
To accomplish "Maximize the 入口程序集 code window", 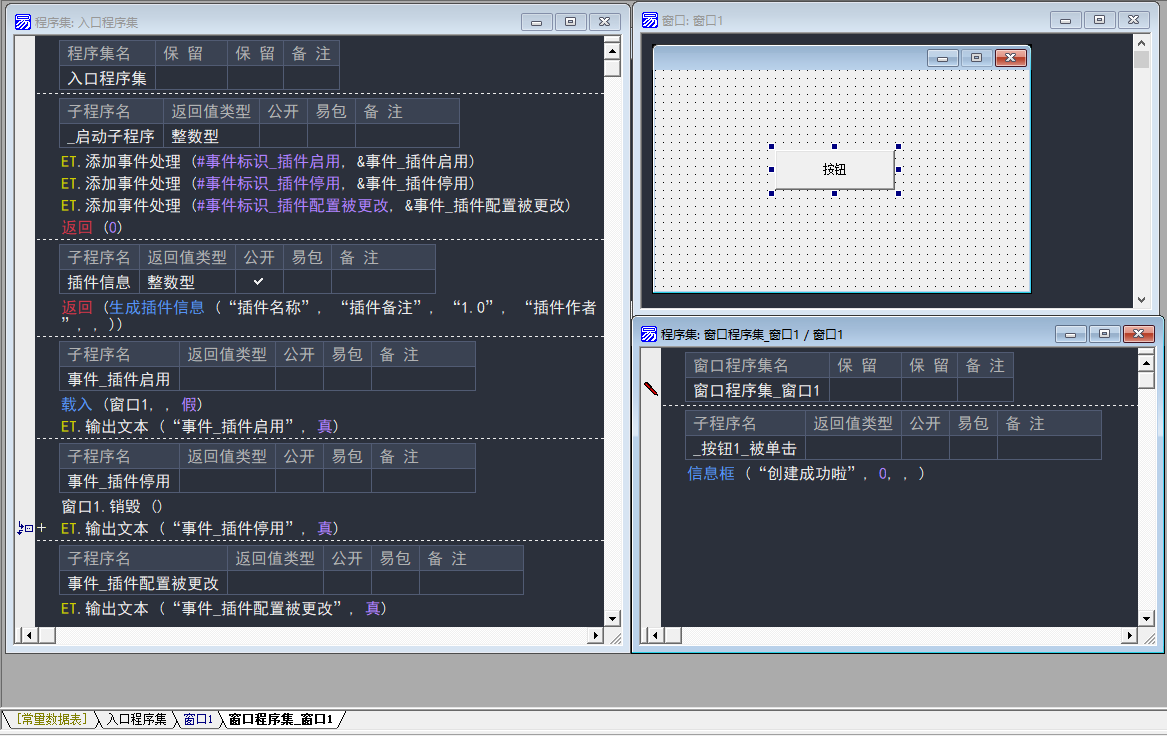I will (570, 21).
